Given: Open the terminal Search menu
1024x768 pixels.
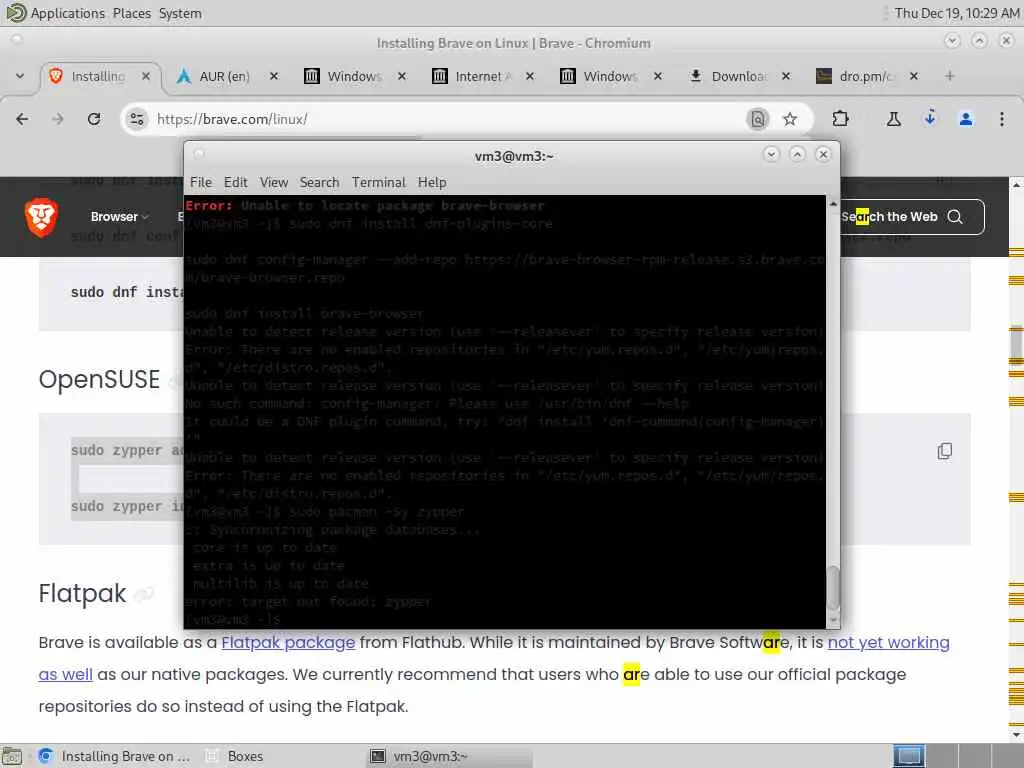Looking at the screenshot, I should click(x=319, y=182).
